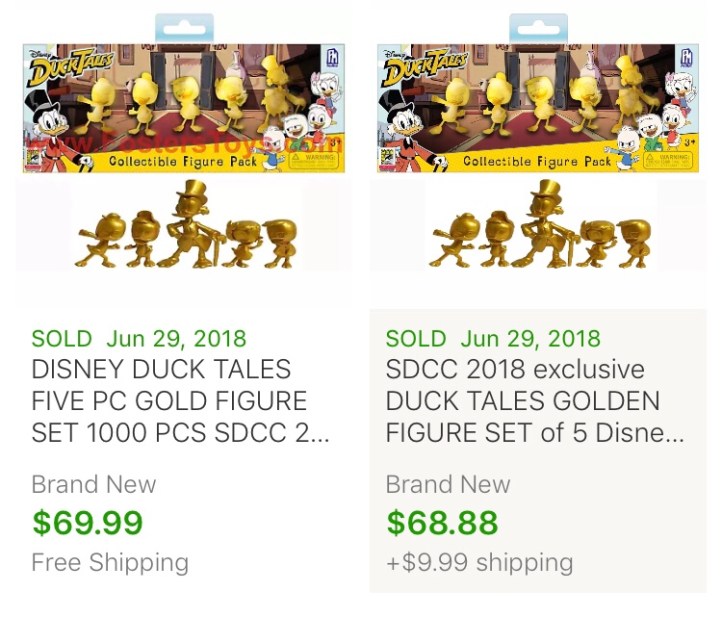Click the $68.88 sold price
Screen dimensions: 722x617
pyautogui.click(x=442, y=522)
